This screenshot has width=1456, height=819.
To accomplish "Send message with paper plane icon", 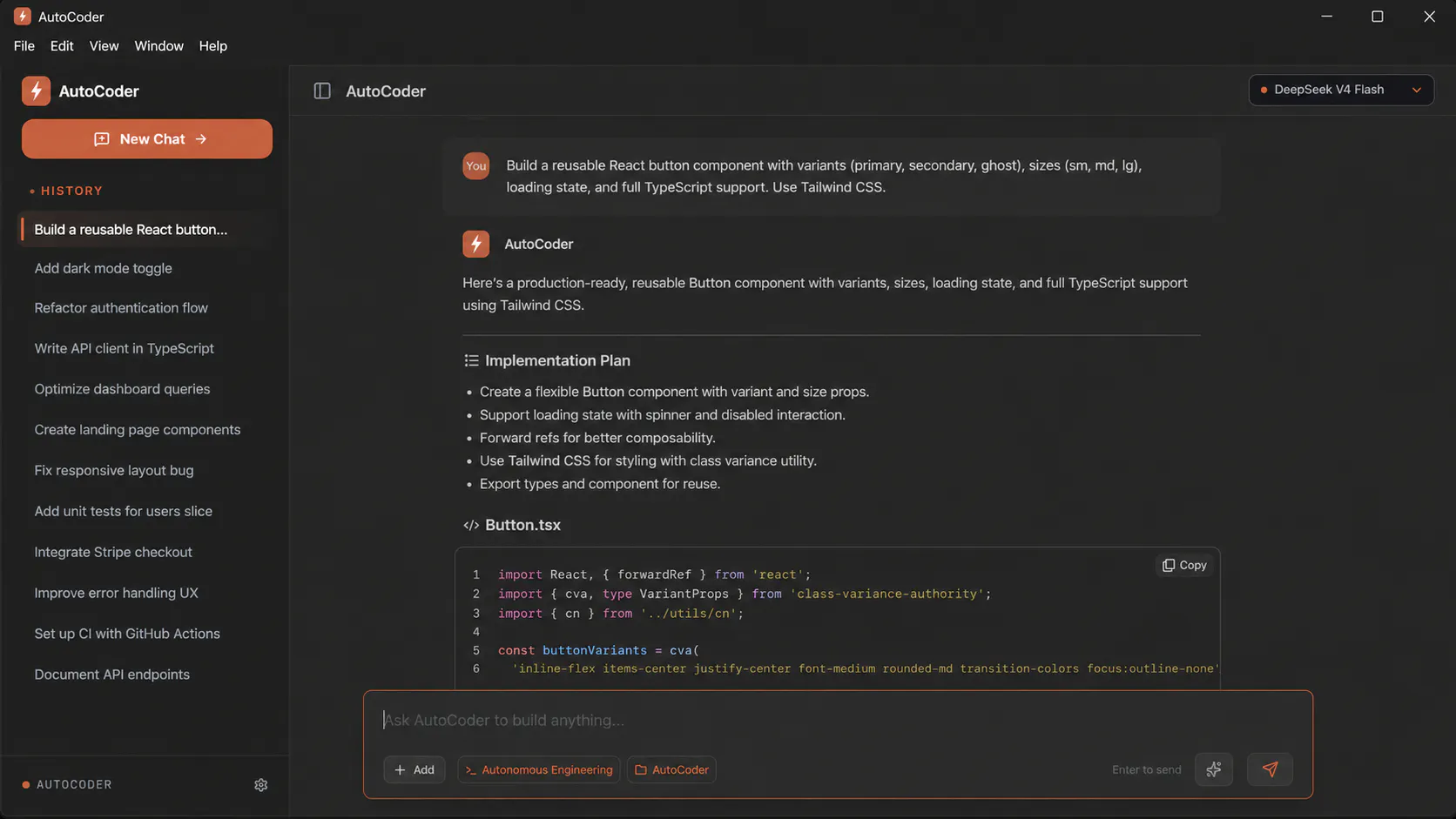I will coord(1270,769).
